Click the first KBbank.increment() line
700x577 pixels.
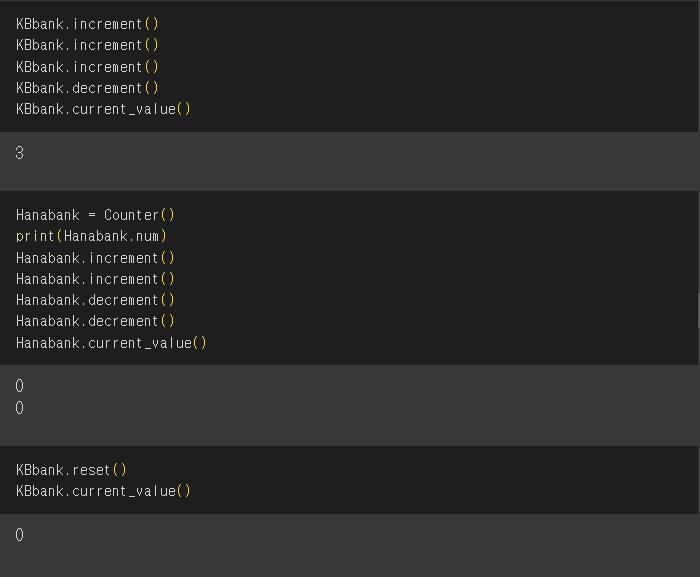coord(87,24)
